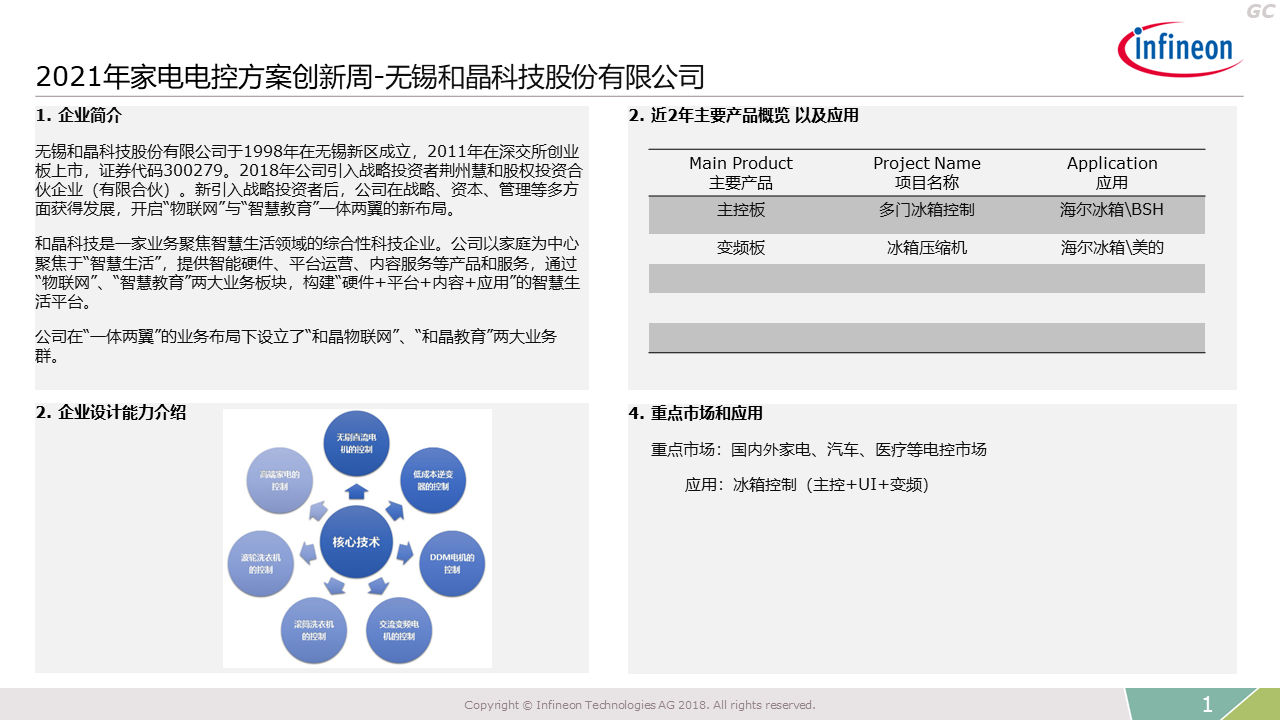The height and width of the screenshot is (720, 1280).
Task: Select the DDM电机的控制 circle
Action: [451, 563]
